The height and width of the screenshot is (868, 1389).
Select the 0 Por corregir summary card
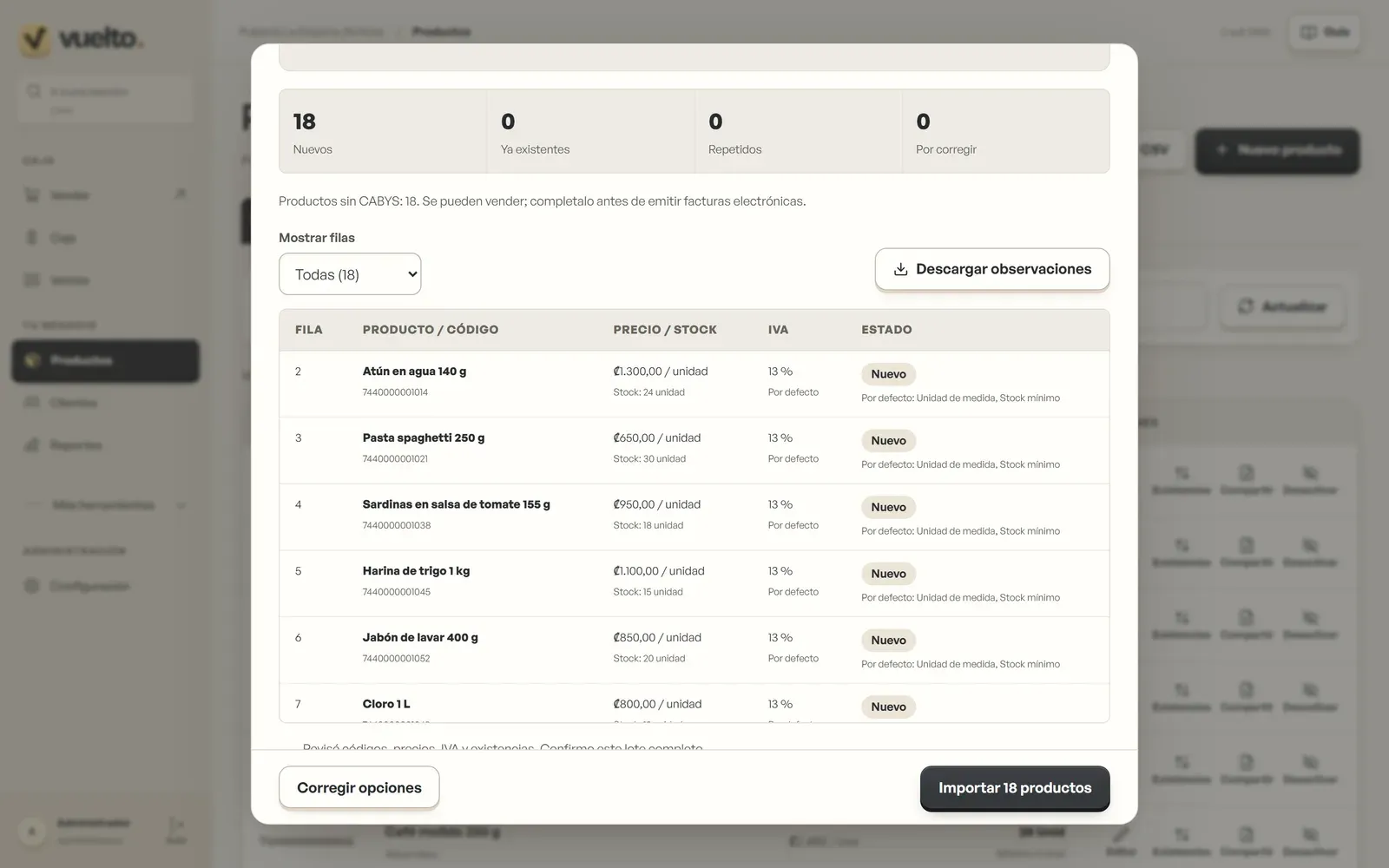coord(1005,132)
